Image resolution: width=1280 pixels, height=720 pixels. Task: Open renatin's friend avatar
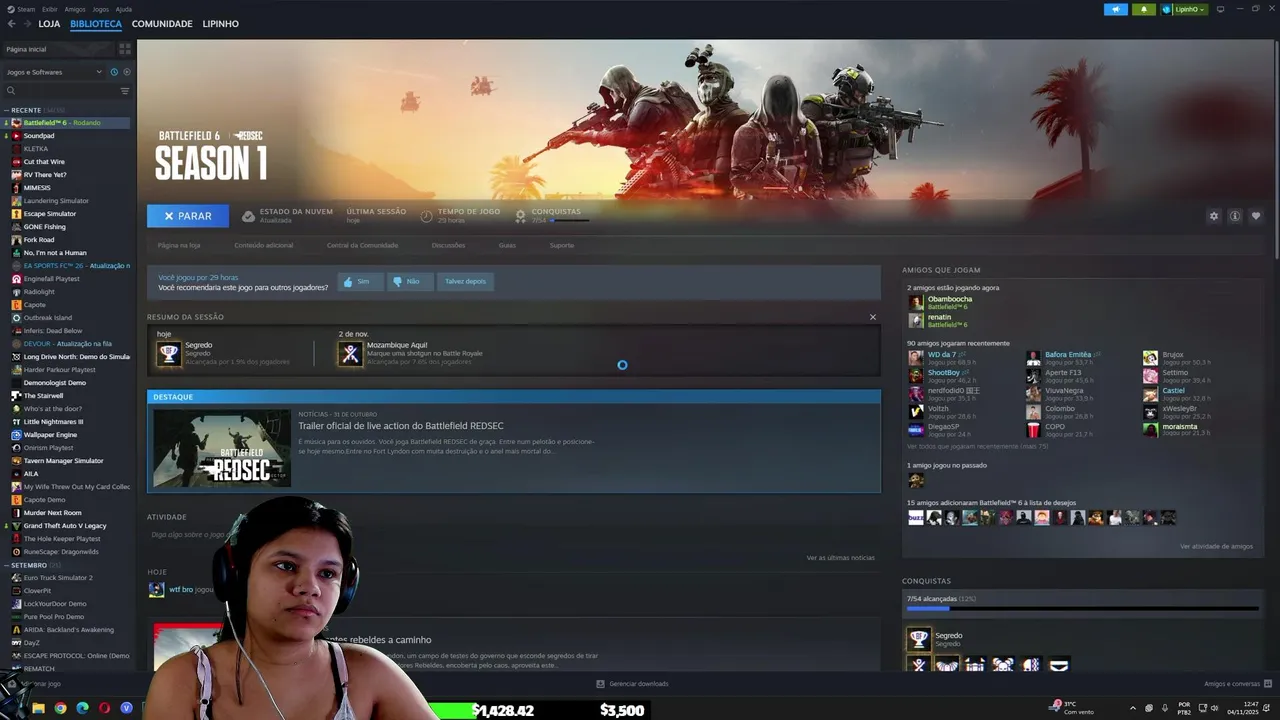point(915,321)
